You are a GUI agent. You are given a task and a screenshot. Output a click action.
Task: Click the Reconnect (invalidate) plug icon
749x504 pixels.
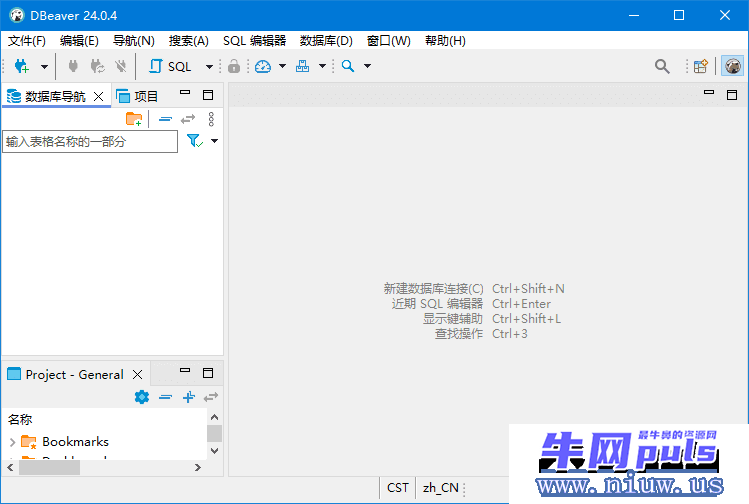tap(97, 66)
